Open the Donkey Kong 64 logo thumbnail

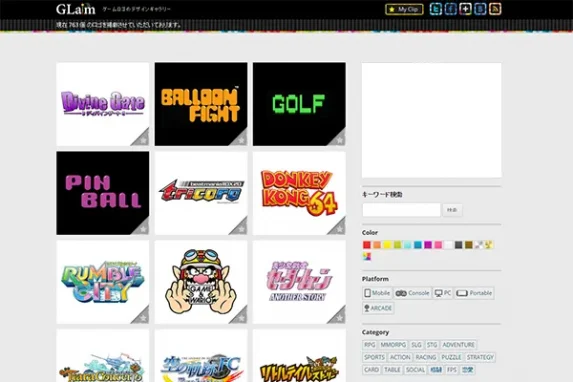pos(299,193)
